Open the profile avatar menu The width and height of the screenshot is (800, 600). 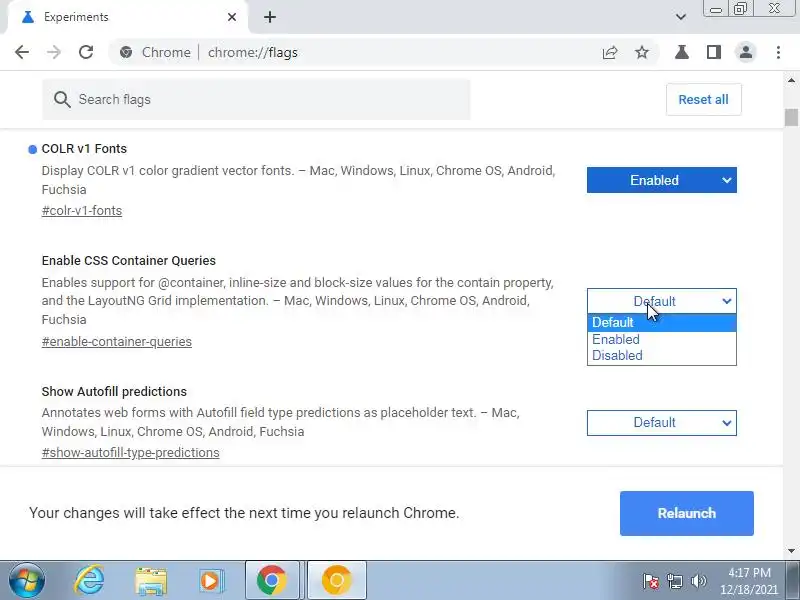pyautogui.click(x=746, y=52)
